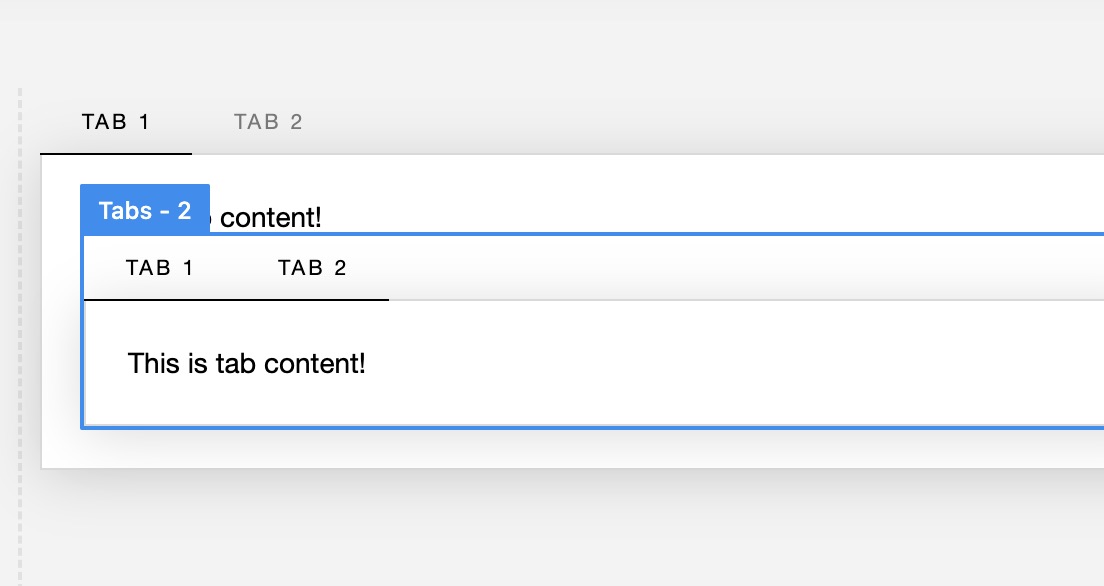Click underline indicator beneath nested tab labels
The width and height of the screenshot is (1104, 586).
coord(236,299)
